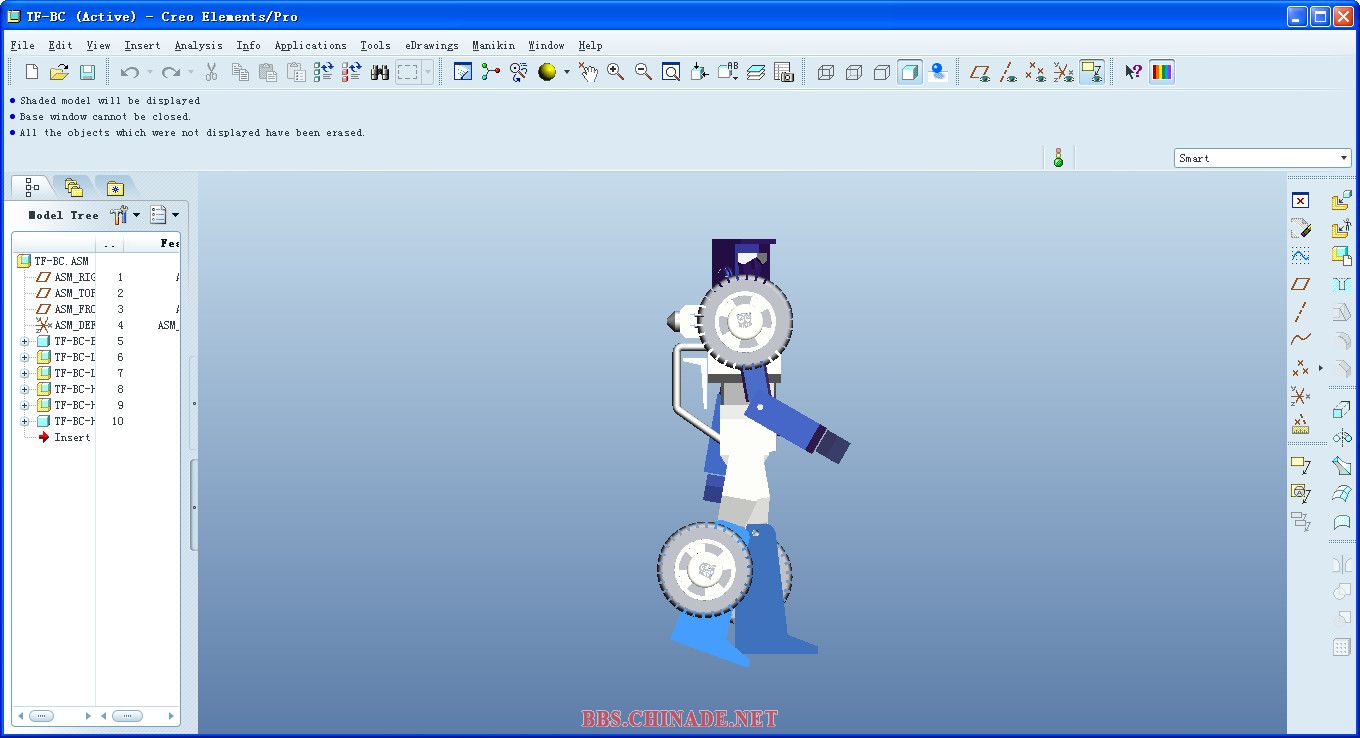1360x738 pixels.
Task: Click the Zoom Out magnifier icon
Action: (x=643, y=72)
